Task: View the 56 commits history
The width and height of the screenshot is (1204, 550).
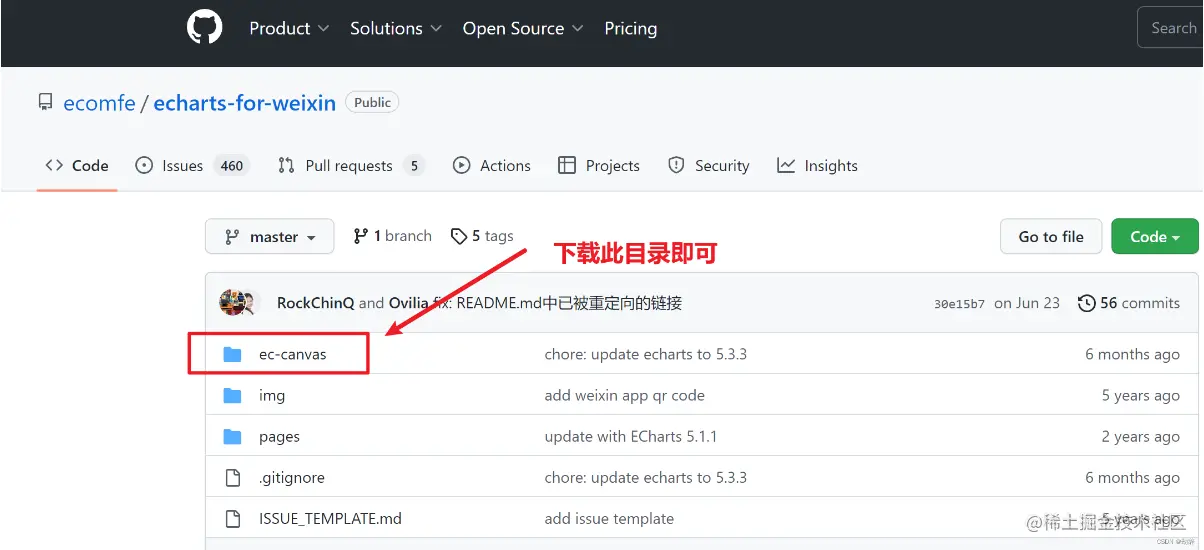Action: click(1129, 303)
